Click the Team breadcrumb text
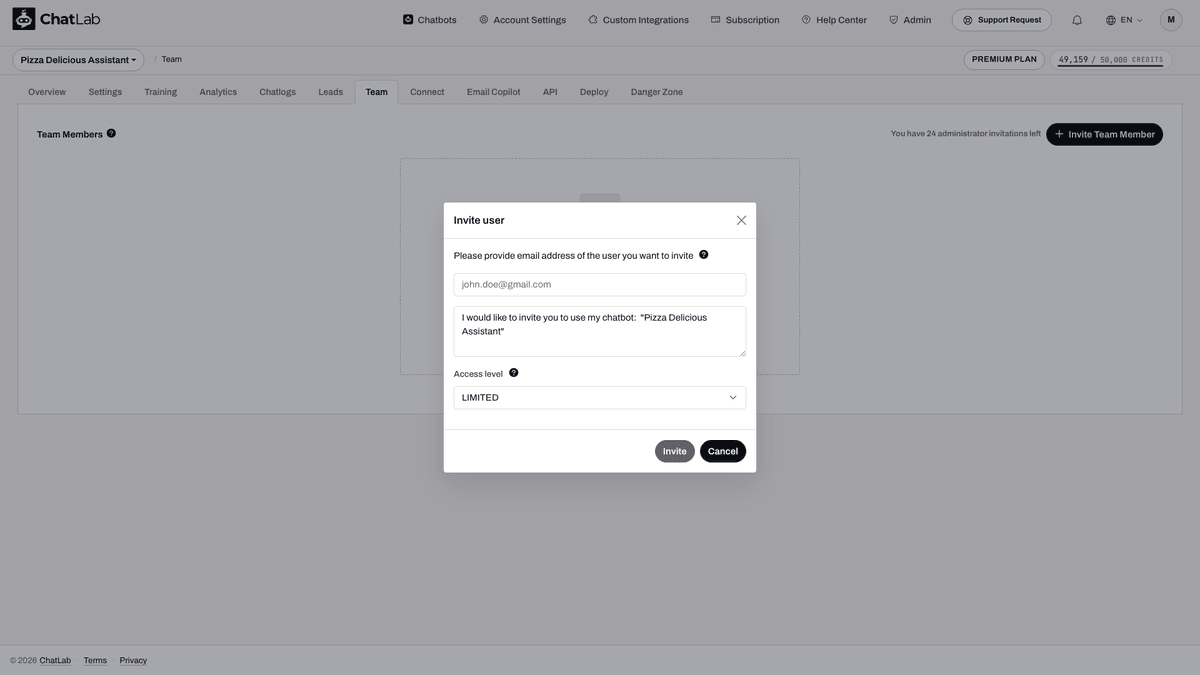This screenshot has height=675, width=1200. pyautogui.click(x=172, y=59)
